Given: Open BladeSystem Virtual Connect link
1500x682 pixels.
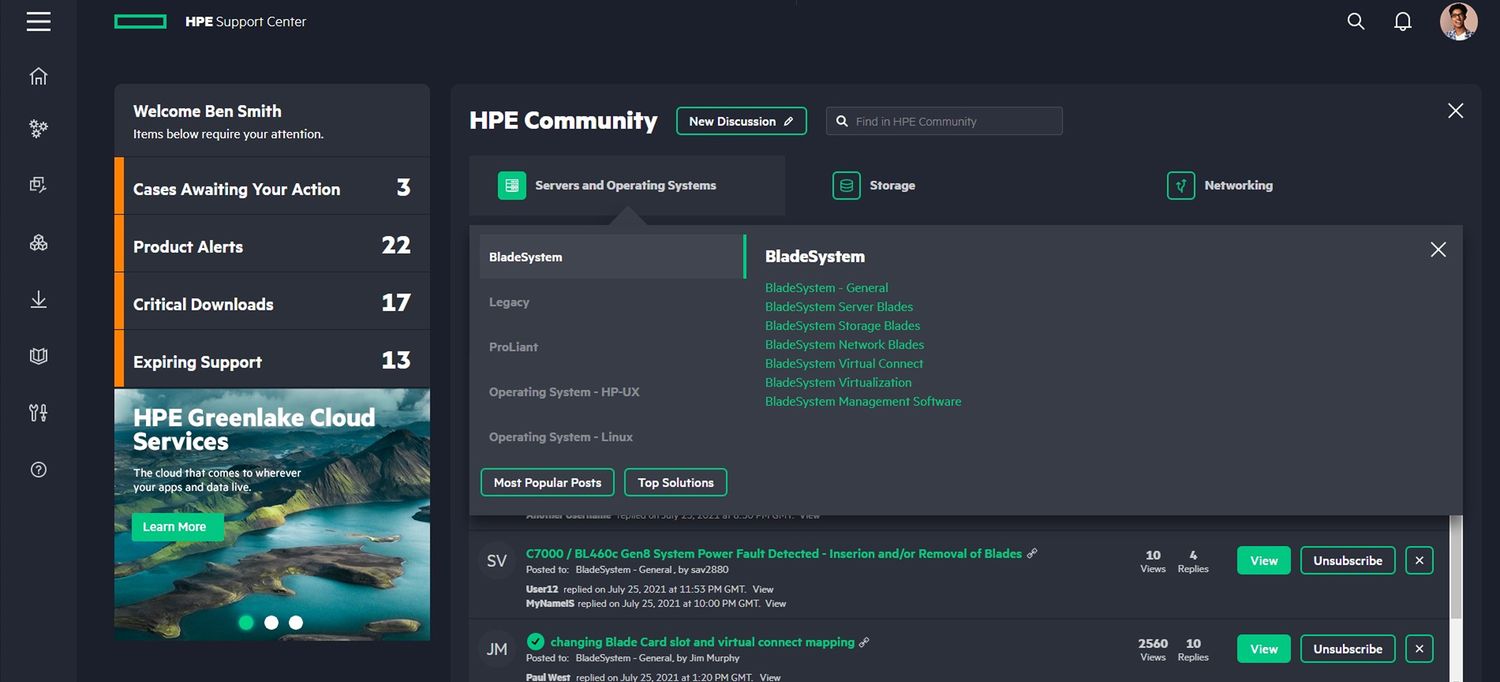Looking at the screenshot, I should 844,363.
